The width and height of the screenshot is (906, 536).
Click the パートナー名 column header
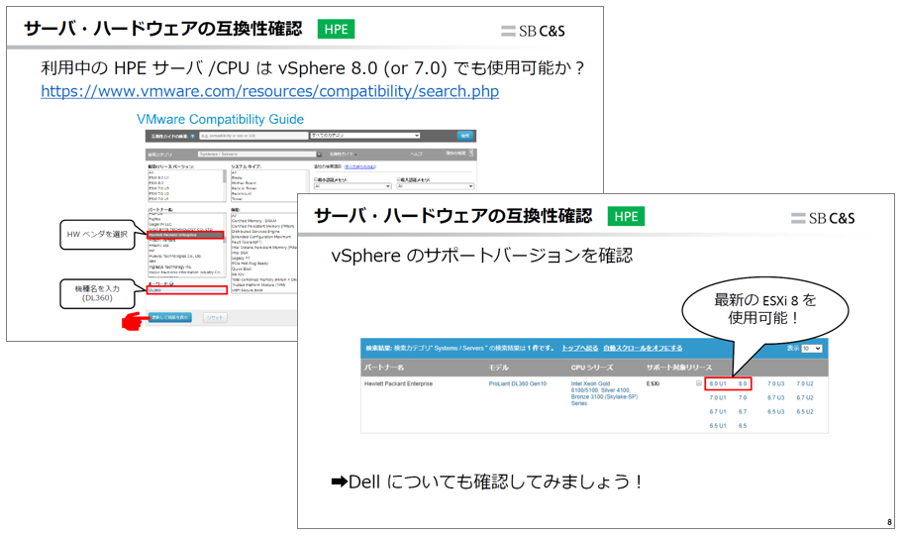click(384, 367)
